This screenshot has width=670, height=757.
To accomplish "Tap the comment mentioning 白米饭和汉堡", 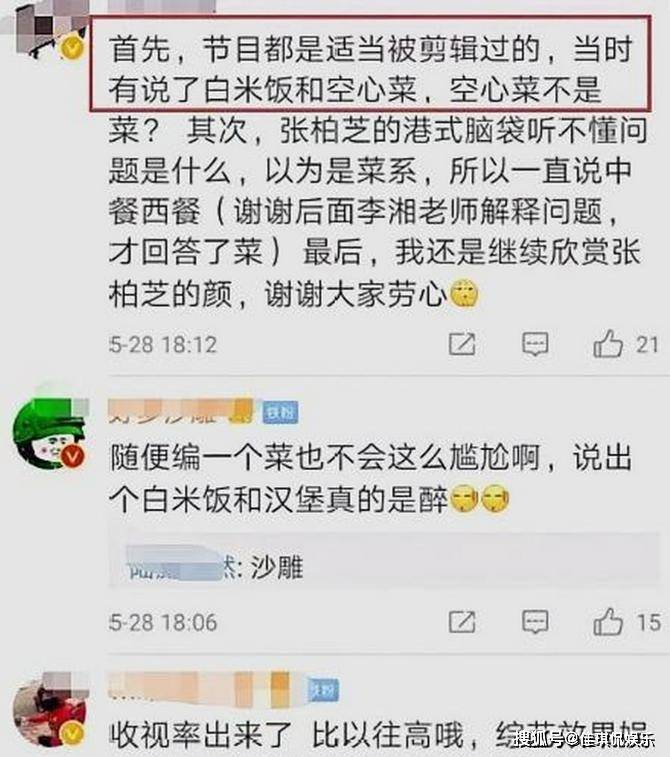I will tap(371, 478).
